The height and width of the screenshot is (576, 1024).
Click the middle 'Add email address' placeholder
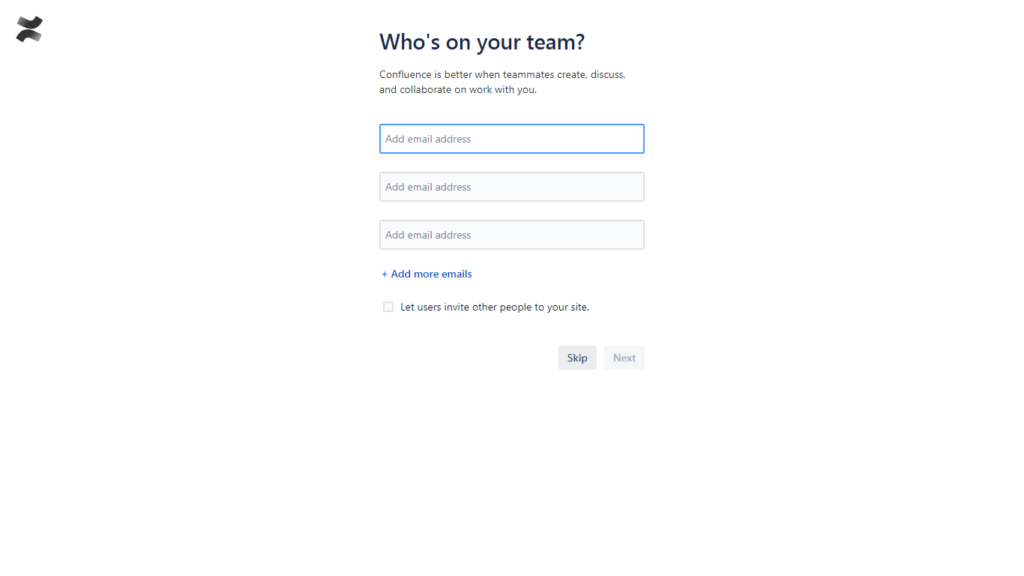click(x=511, y=186)
